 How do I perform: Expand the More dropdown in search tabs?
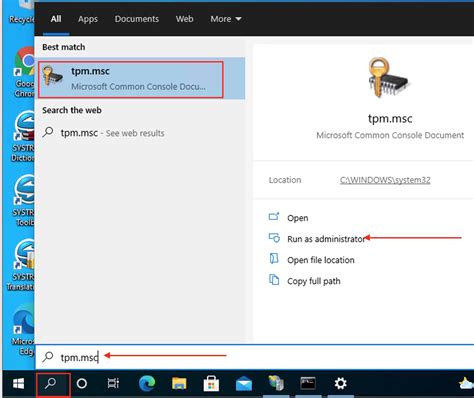point(226,19)
